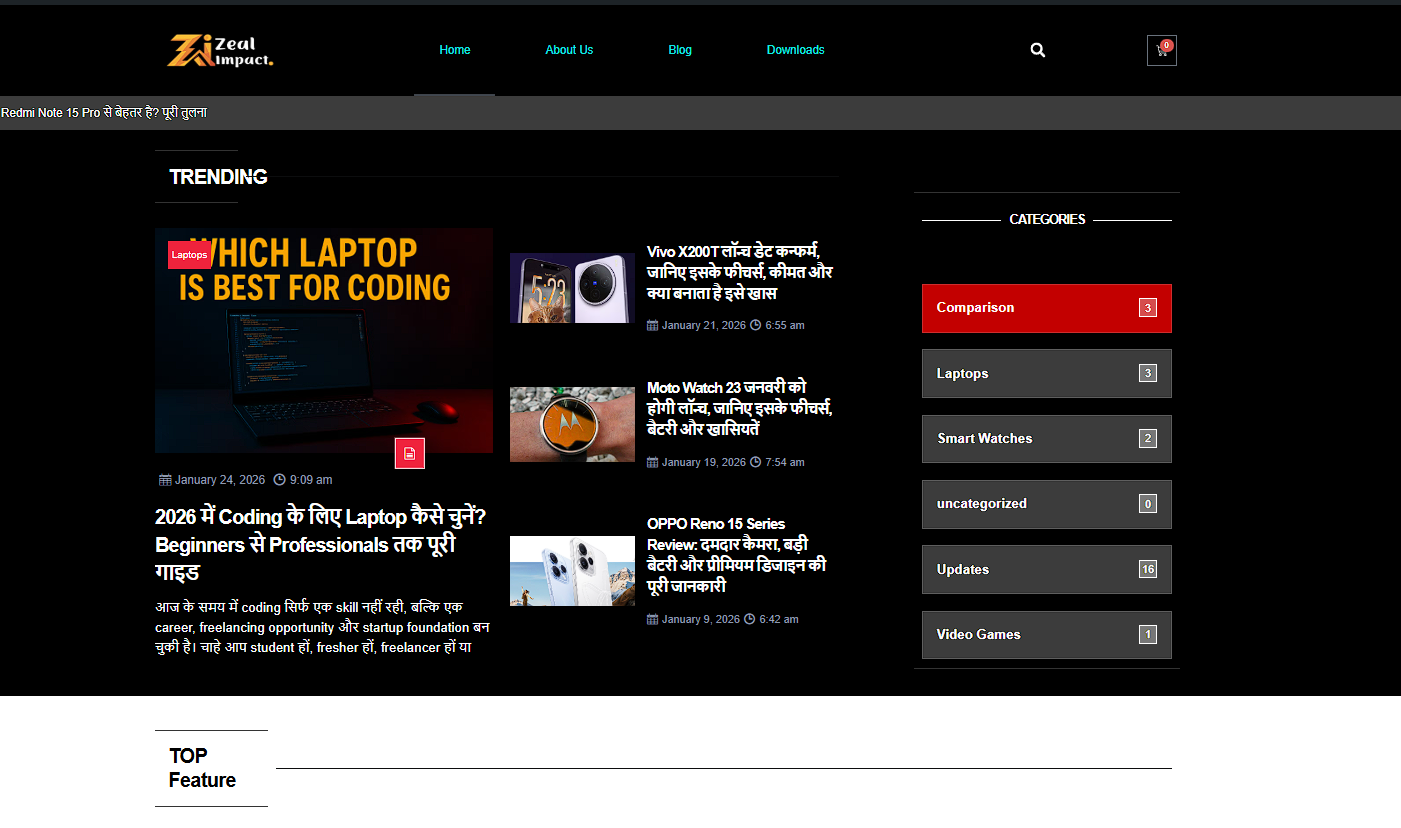Select the Laptops category button
The image size is (1401, 828).
(x=1046, y=374)
